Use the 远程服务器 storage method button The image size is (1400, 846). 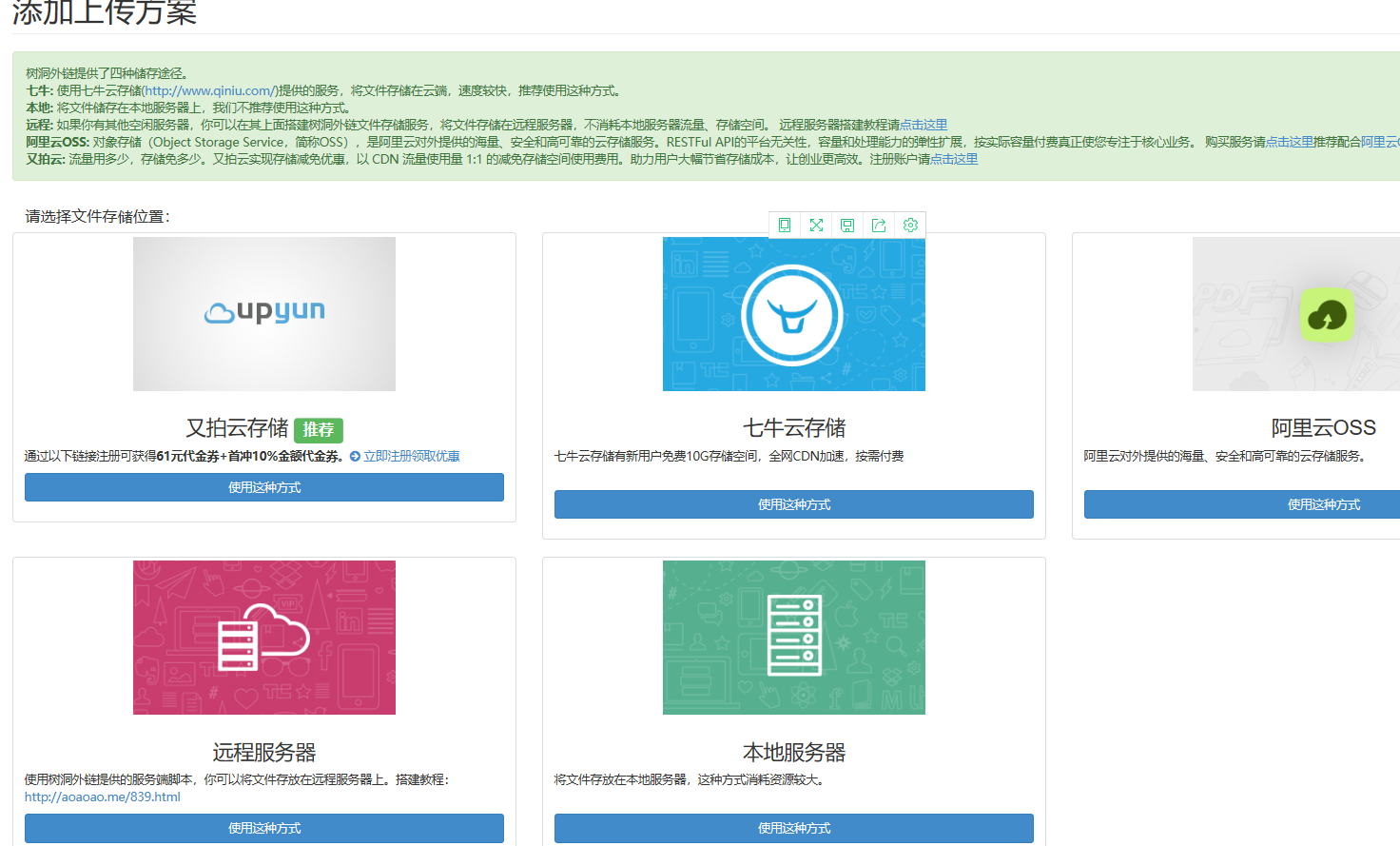(x=264, y=828)
